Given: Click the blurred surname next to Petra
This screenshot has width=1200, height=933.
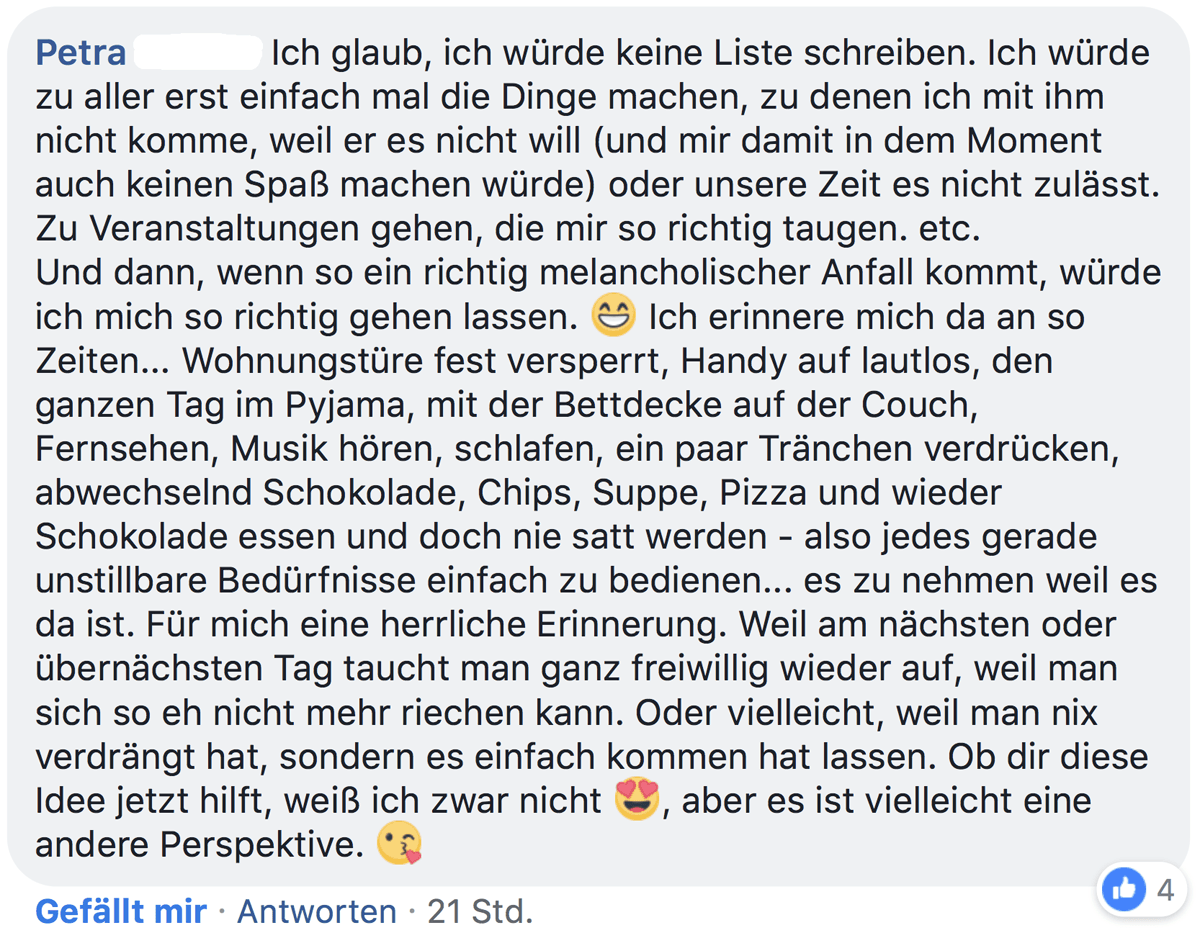Looking at the screenshot, I should click(198, 52).
